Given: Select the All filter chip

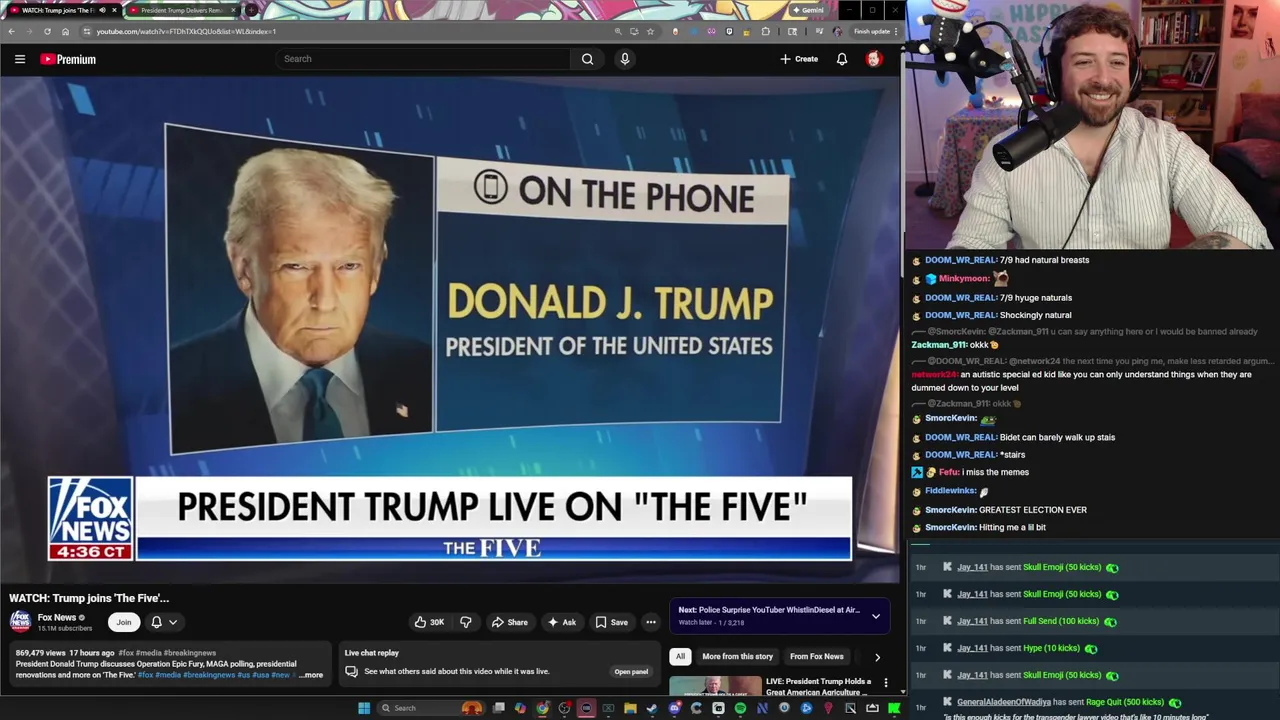Looking at the screenshot, I should click(x=680, y=656).
